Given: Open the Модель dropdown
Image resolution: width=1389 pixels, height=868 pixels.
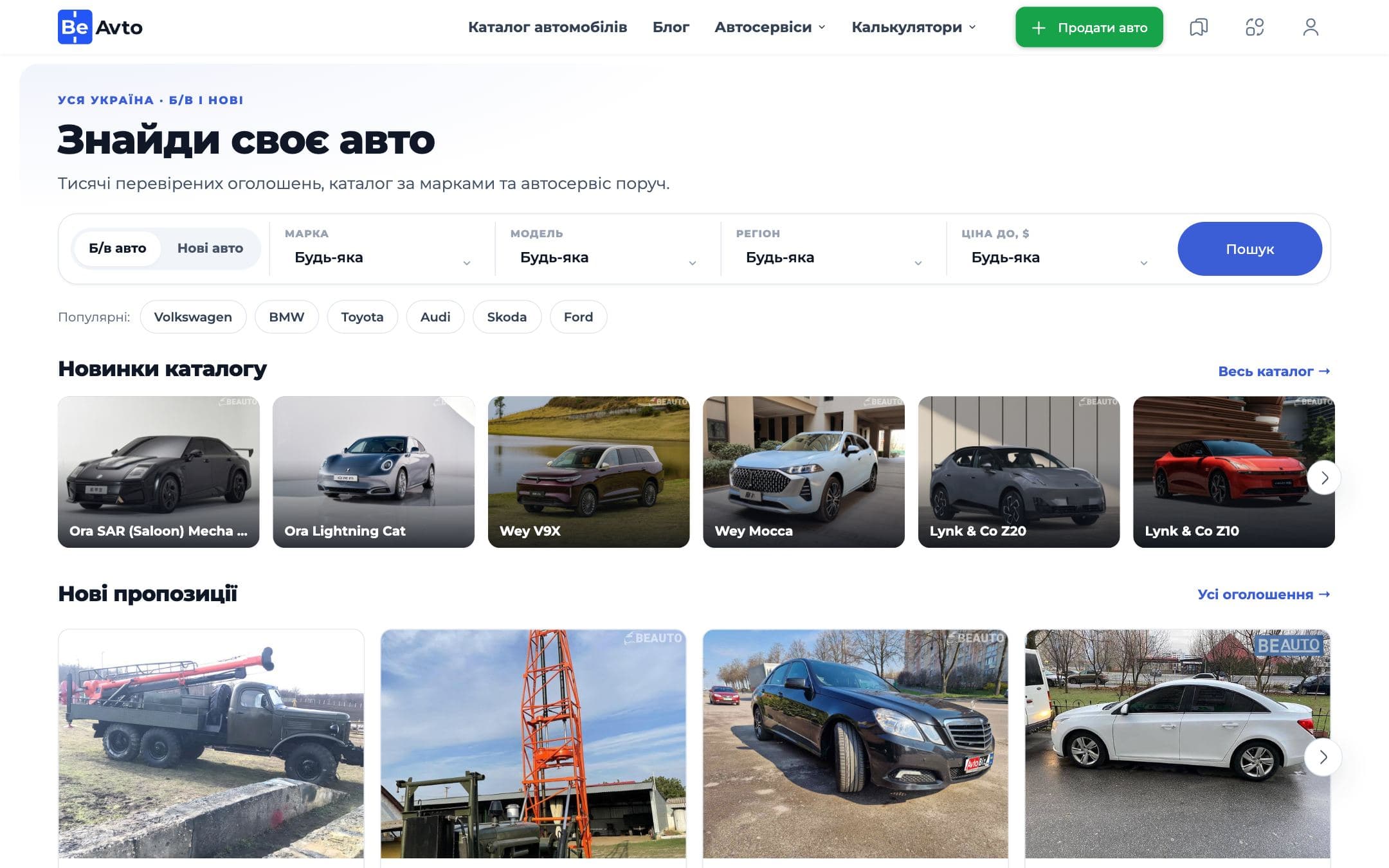Looking at the screenshot, I should tap(608, 249).
